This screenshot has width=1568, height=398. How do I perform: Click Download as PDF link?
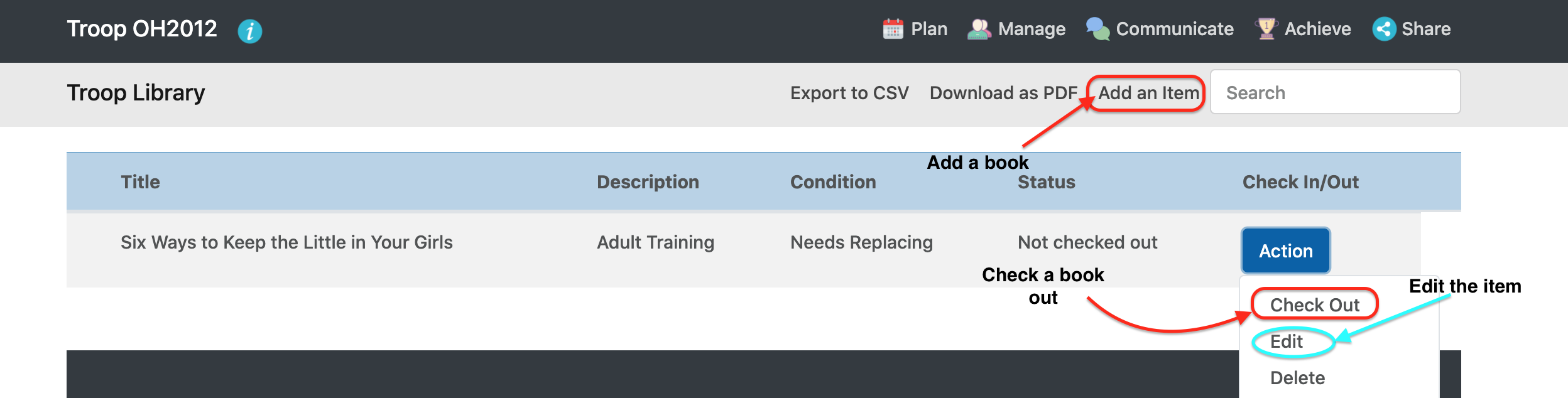[1003, 93]
